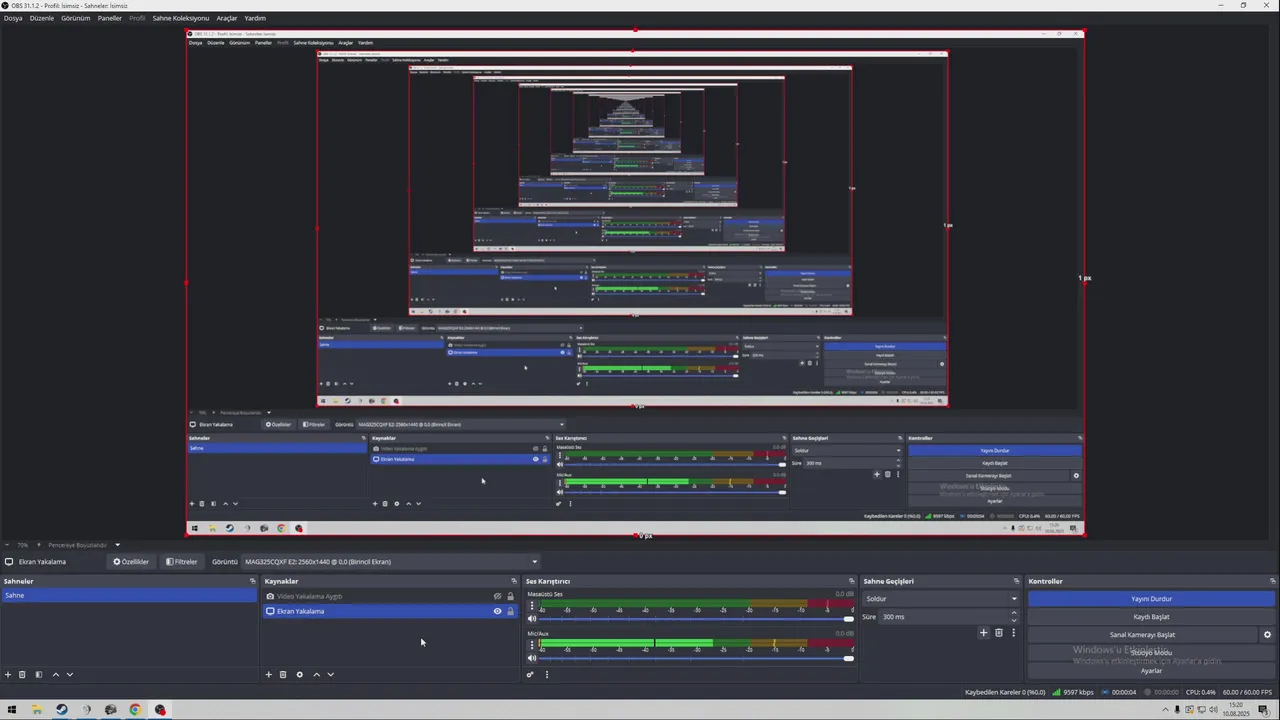Viewport: 1280px width, 720px height.
Task: Open Google Chrome from the taskbar
Action: (135, 710)
